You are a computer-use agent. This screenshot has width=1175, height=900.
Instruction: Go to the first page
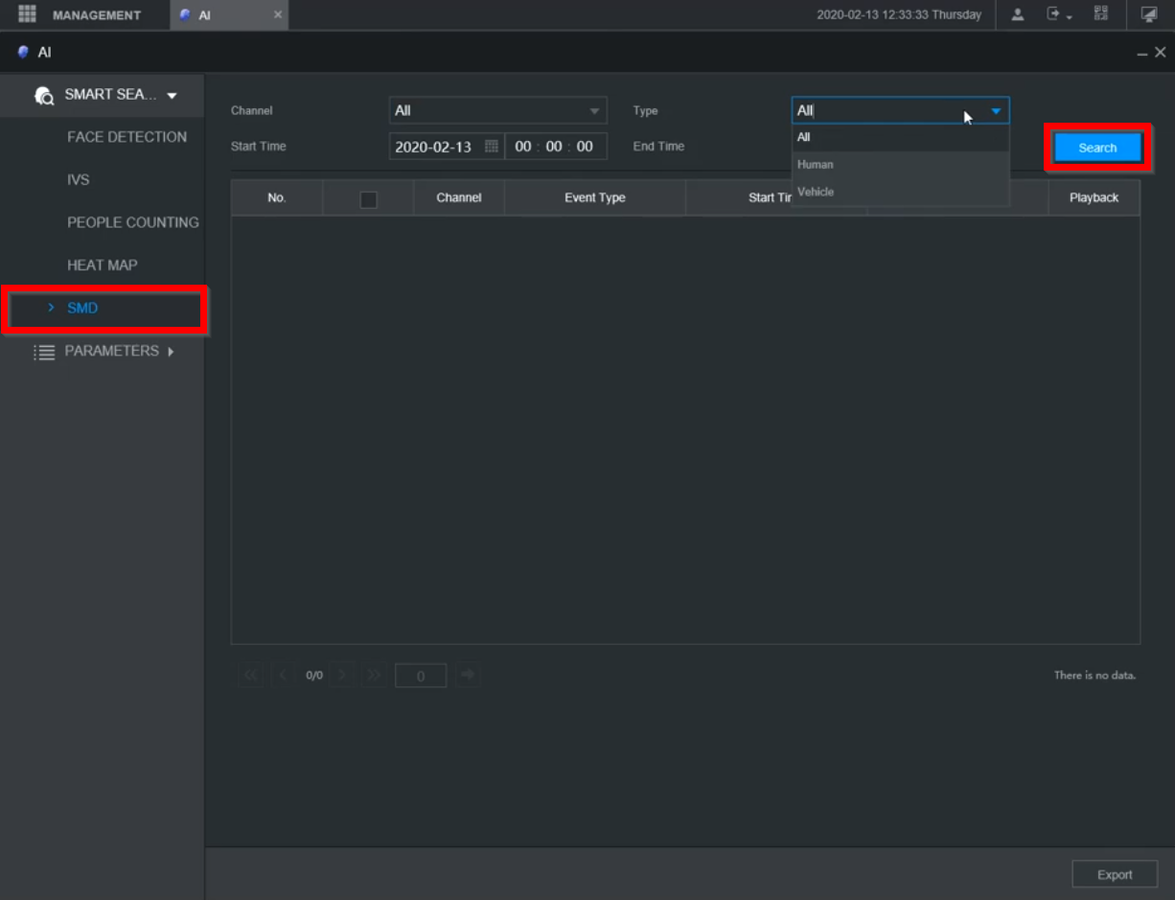coord(251,675)
